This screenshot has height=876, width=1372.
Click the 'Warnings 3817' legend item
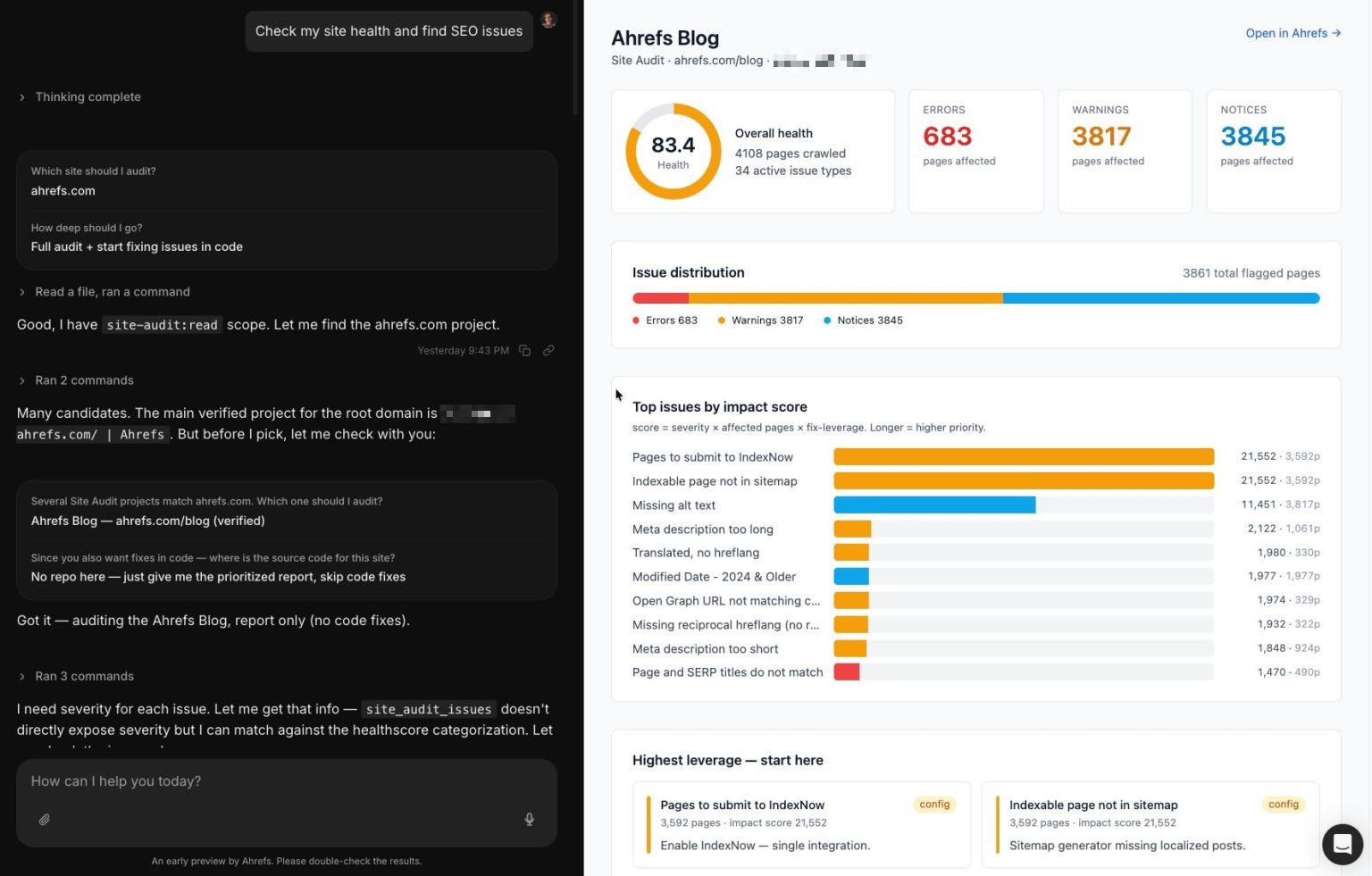click(x=760, y=321)
